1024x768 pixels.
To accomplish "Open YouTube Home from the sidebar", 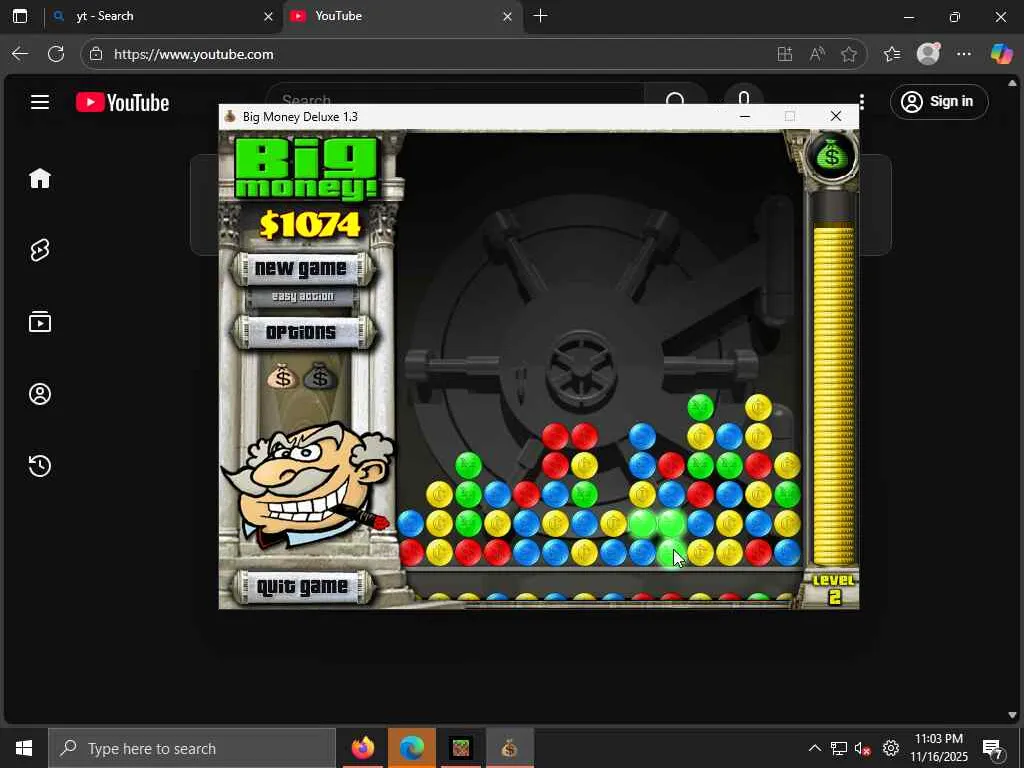I will (x=40, y=178).
